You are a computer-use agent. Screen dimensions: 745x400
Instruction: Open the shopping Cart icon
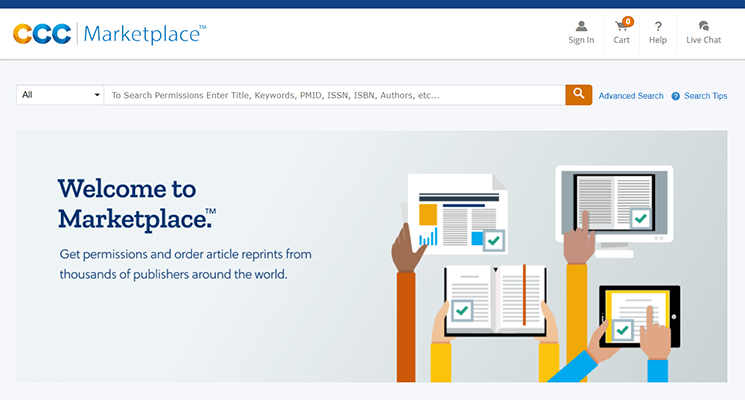[621, 27]
